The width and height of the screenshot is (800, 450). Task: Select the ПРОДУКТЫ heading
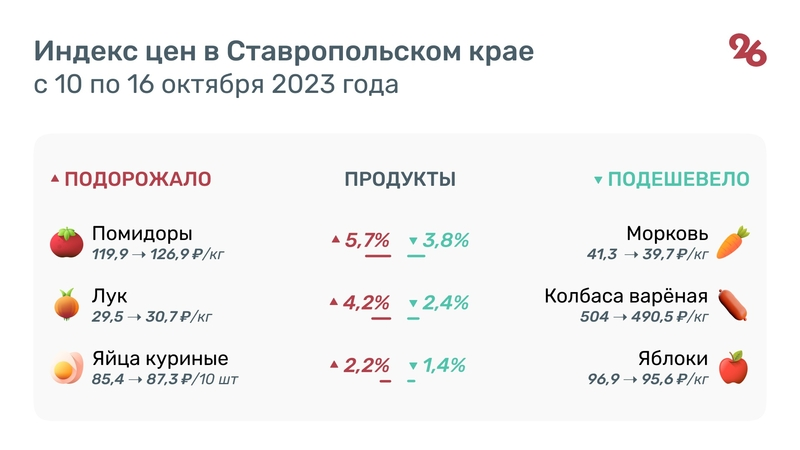[400, 180]
